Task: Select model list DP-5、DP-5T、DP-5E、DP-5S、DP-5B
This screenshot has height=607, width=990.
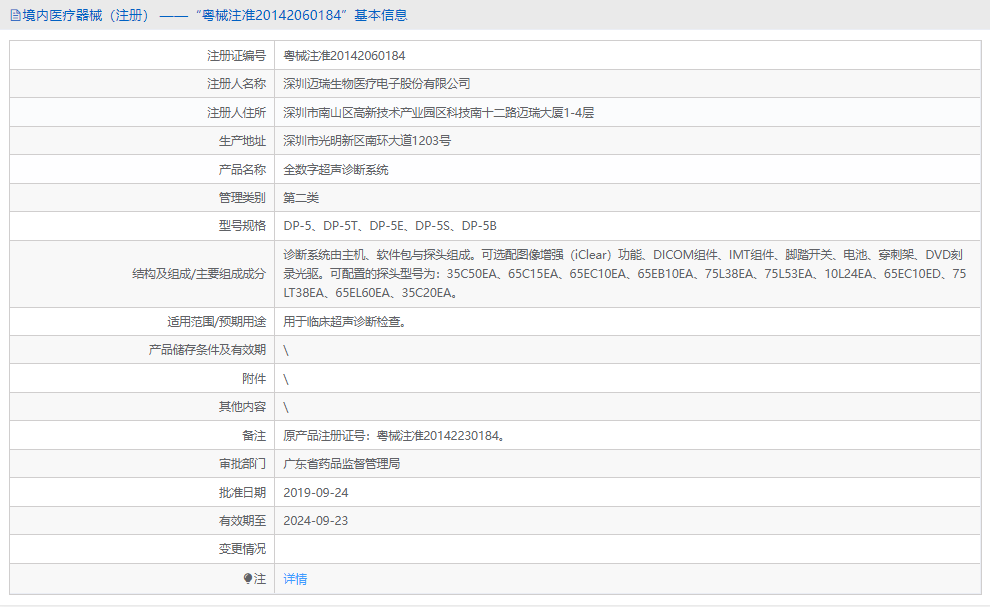Action: [x=390, y=226]
